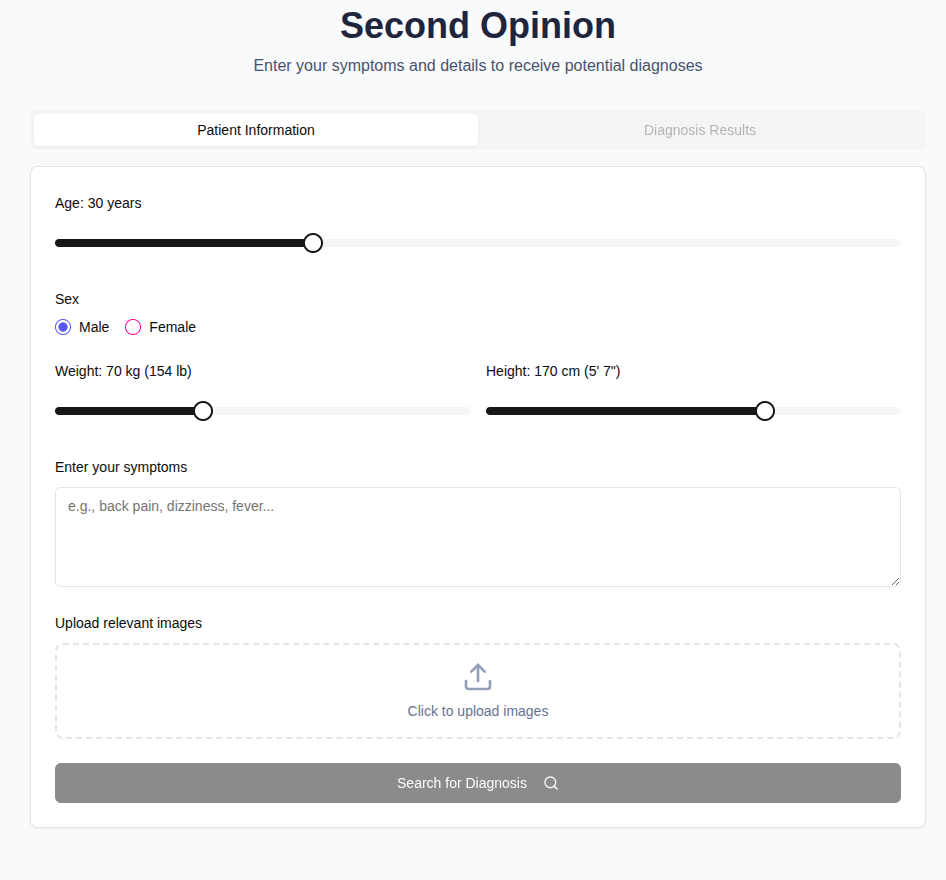The height and width of the screenshot is (880, 946).
Task: Click the "Female" label text
Action: 172,327
